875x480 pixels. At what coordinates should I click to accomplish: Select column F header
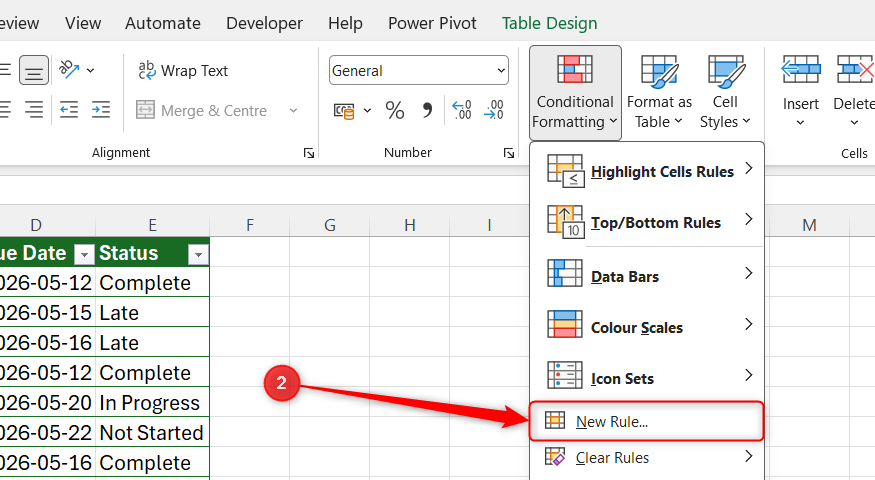point(249,225)
